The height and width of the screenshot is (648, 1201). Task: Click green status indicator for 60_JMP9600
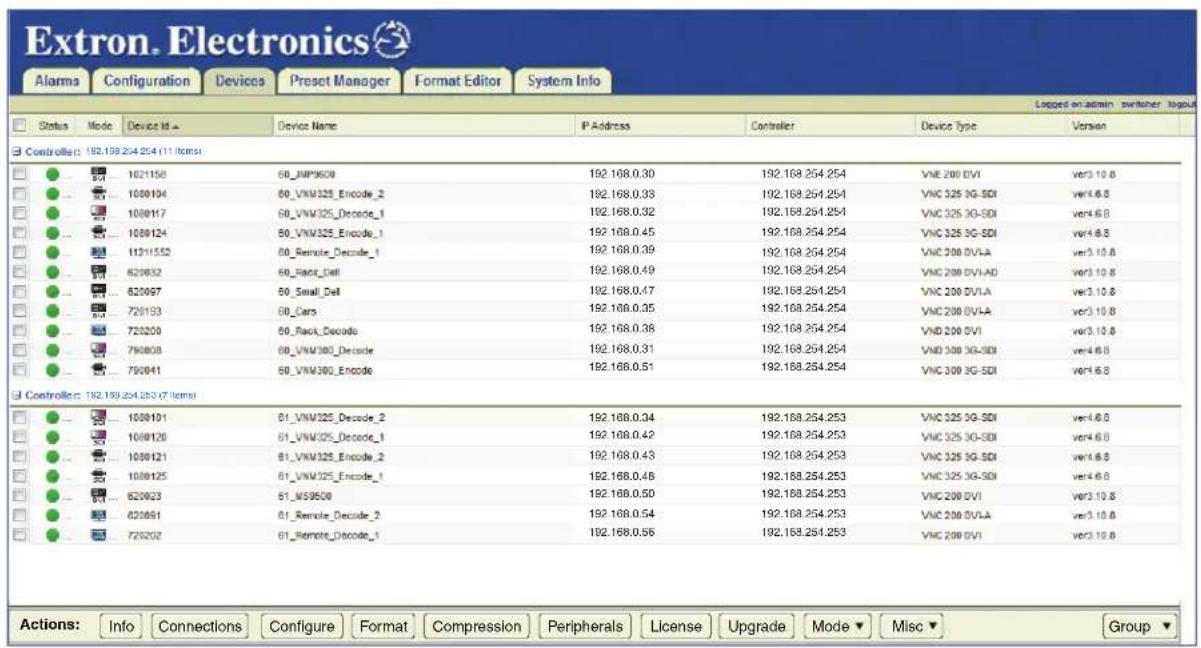[x=52, y=174]
